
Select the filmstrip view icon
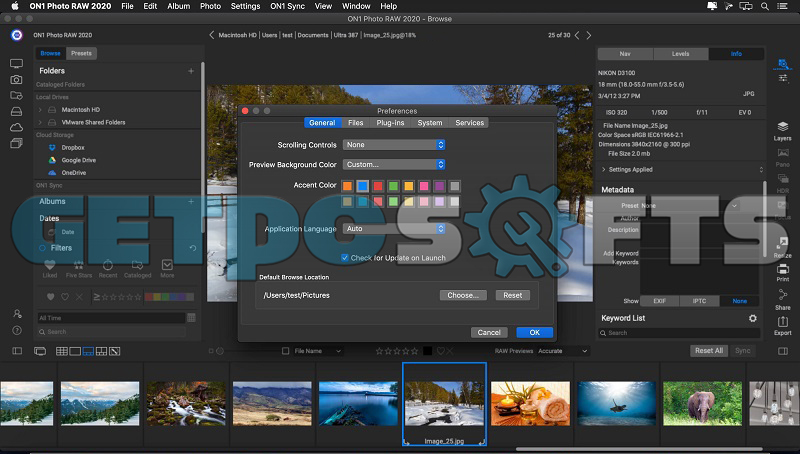pos(88,351)
